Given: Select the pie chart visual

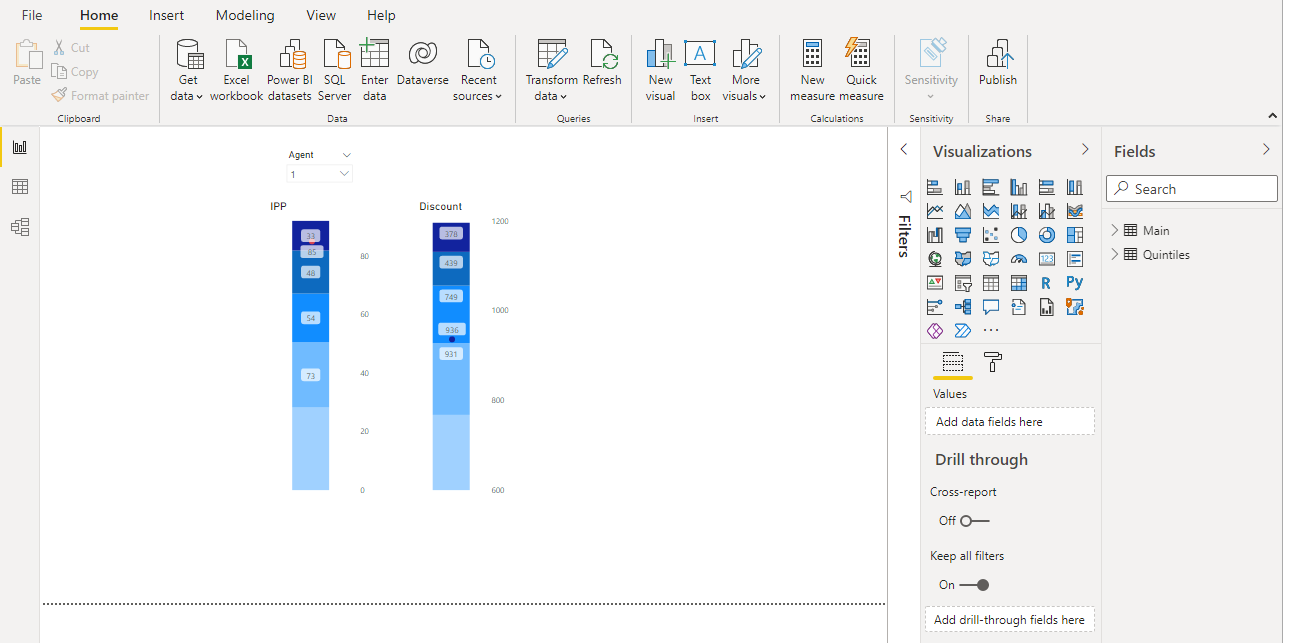Looking at the screenshot, I should 1019,235.
